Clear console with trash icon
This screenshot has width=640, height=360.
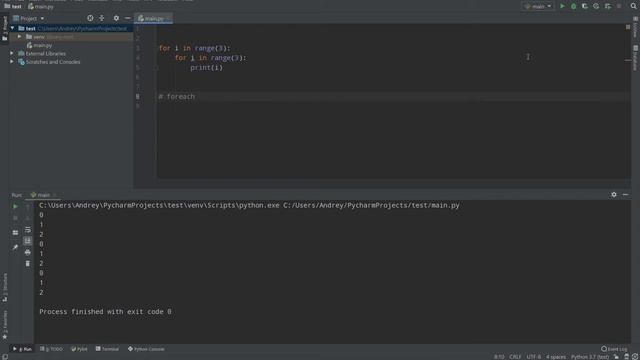27,264
